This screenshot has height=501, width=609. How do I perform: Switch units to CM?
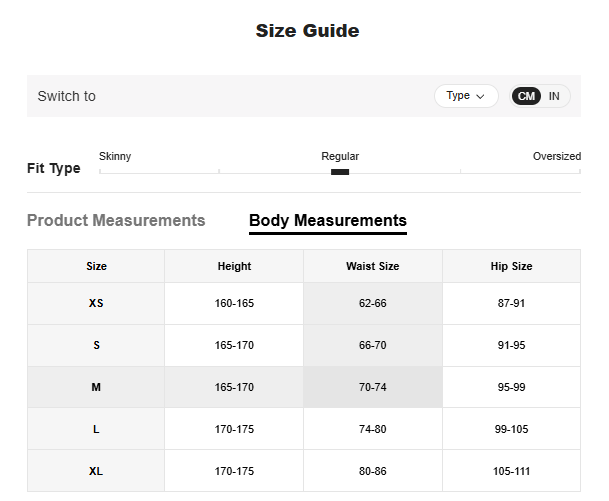tap(526, 96)
